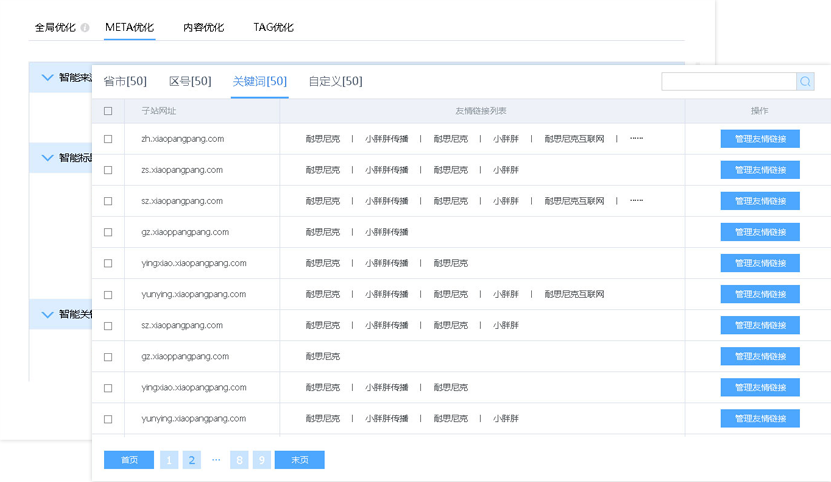
Task: Collapse the 智能标 section chevron
Action: tap(47, 157)
